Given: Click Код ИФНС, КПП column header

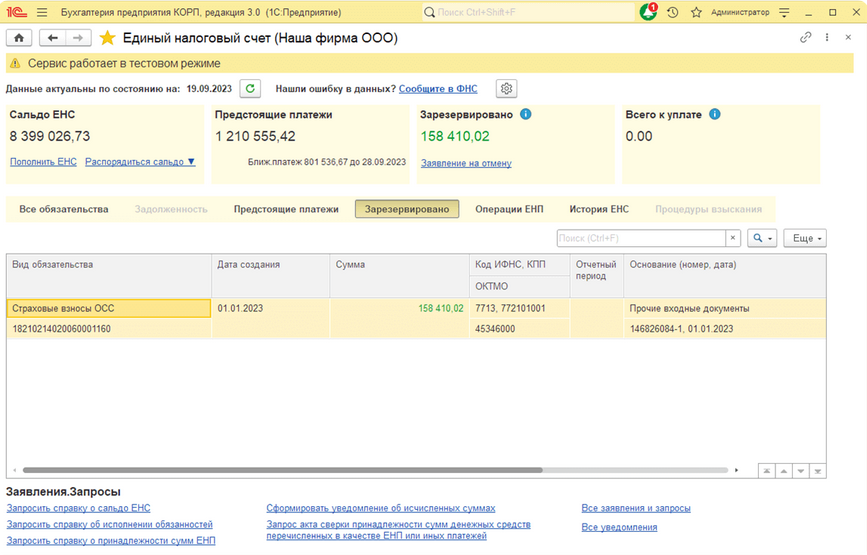Looking at the screenshot, I should click(x=520, y=264).
